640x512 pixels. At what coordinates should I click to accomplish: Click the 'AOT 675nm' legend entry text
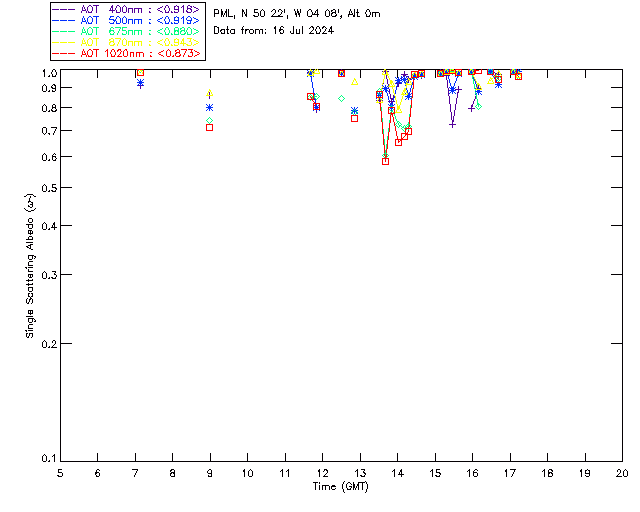(140, 31)
